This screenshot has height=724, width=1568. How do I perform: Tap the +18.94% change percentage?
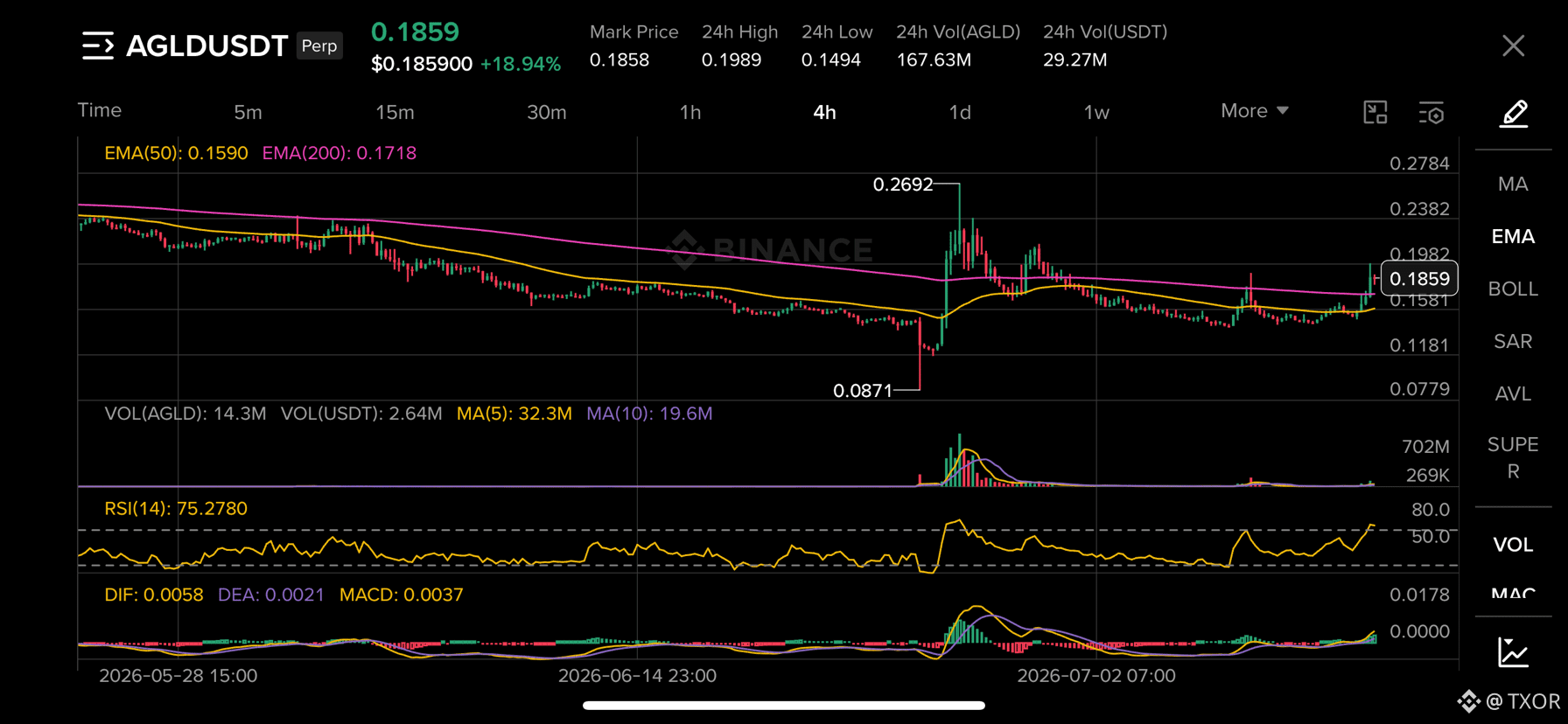(x=521, y=65)
